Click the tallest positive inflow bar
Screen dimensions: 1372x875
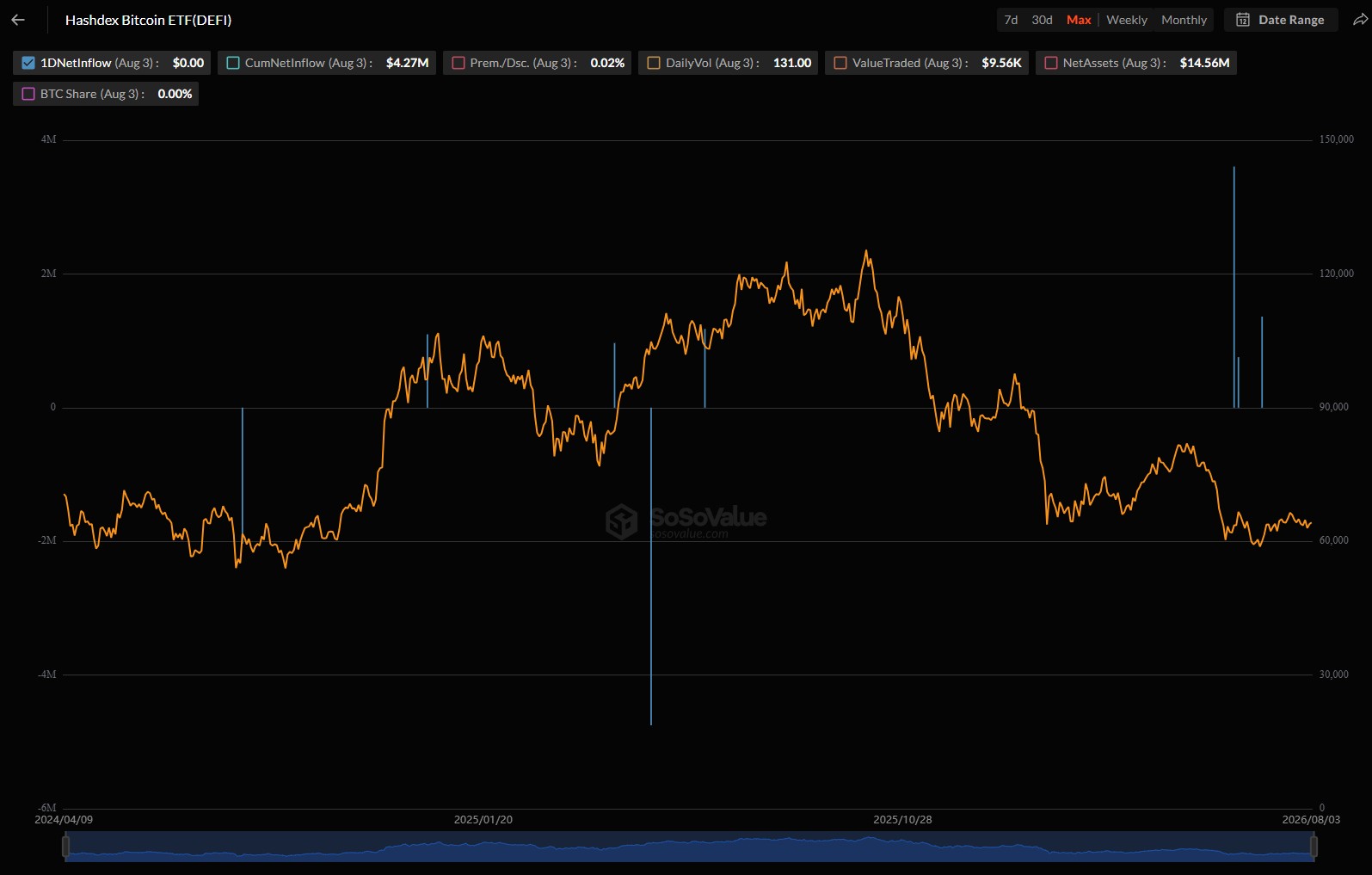[x=1234, y=287]
